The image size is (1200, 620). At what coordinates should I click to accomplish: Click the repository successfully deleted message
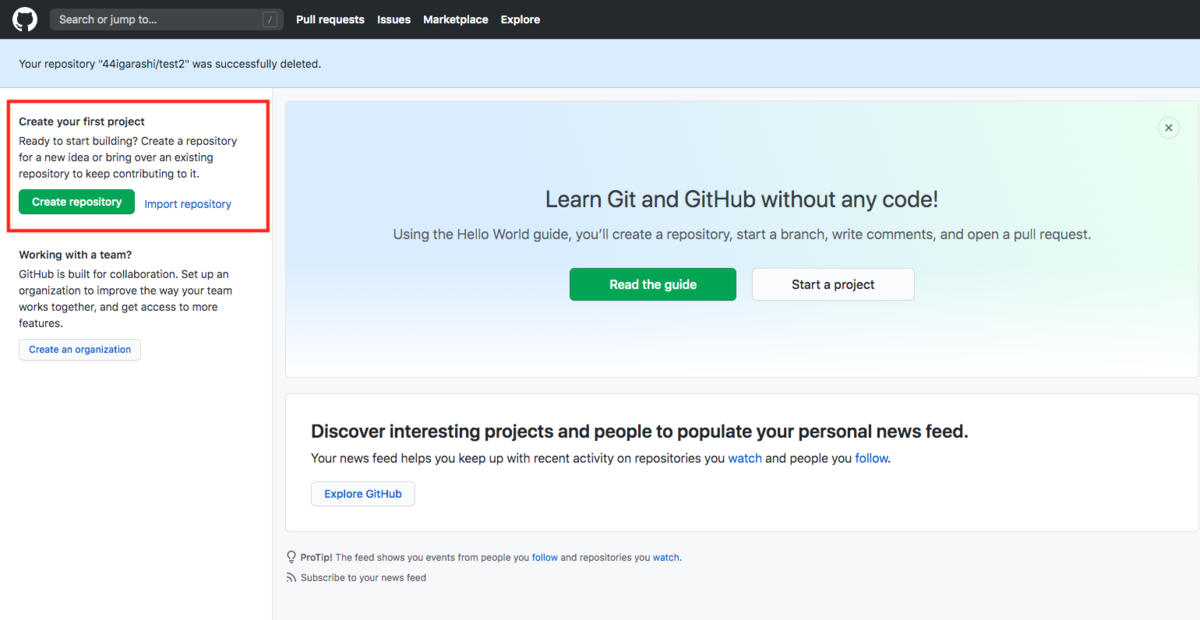coord(170,64)
